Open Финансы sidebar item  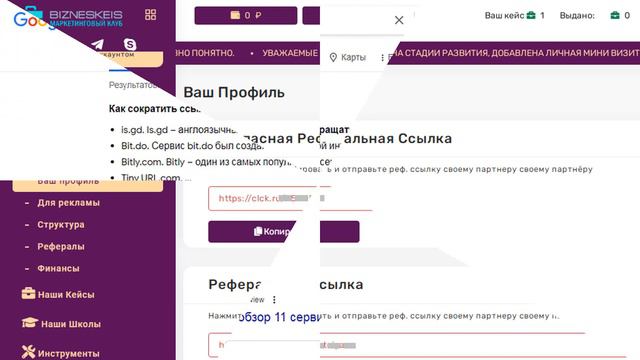pyautogui.click(x=58, y=269)
